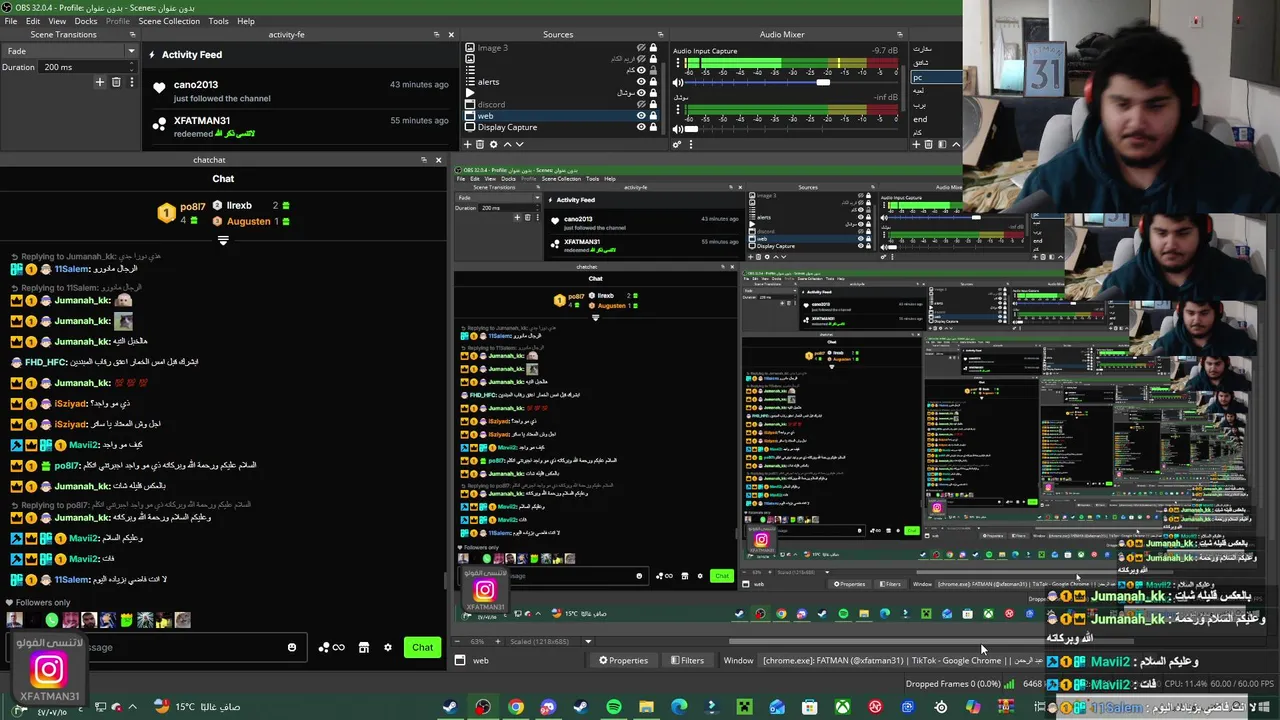
Task: Hide the web source via its eye icon
Action: point(641,116)
